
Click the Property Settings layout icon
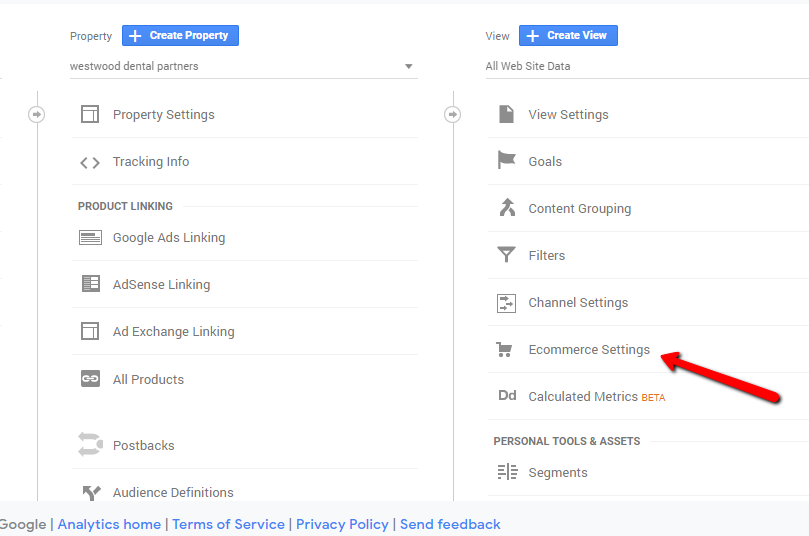(x=90, y=114)
